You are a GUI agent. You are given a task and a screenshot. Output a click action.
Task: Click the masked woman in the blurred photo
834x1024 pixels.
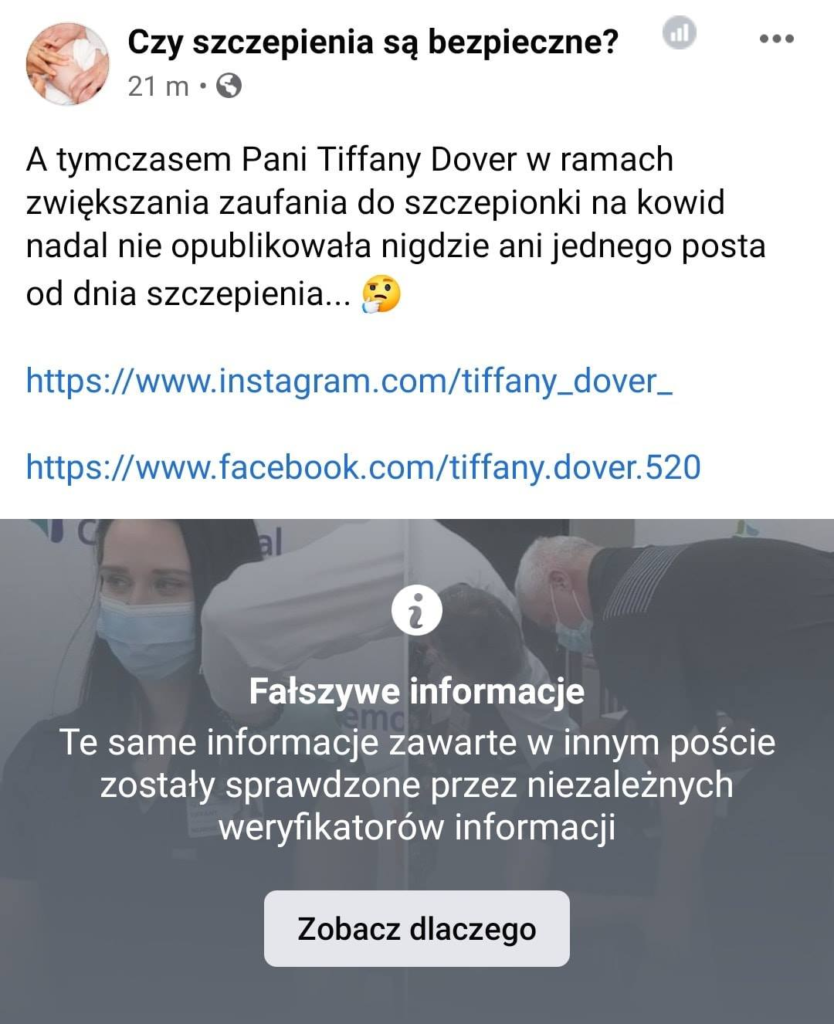click(140, 653)
